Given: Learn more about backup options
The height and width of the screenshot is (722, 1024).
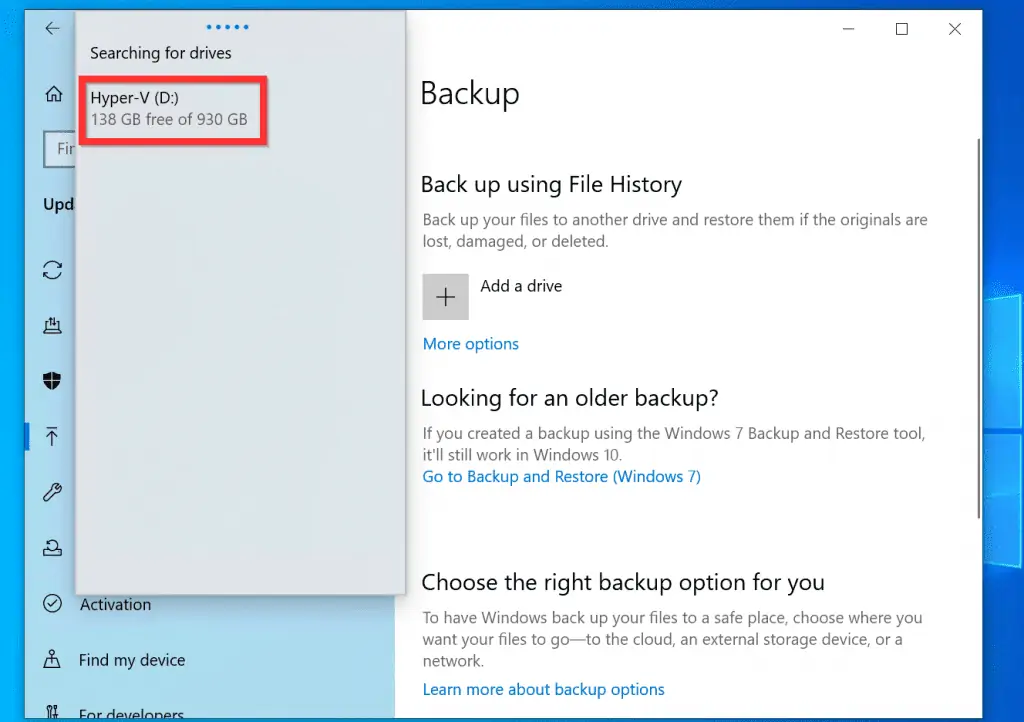Looking at the screenshot, I should (x=543, y=690).
